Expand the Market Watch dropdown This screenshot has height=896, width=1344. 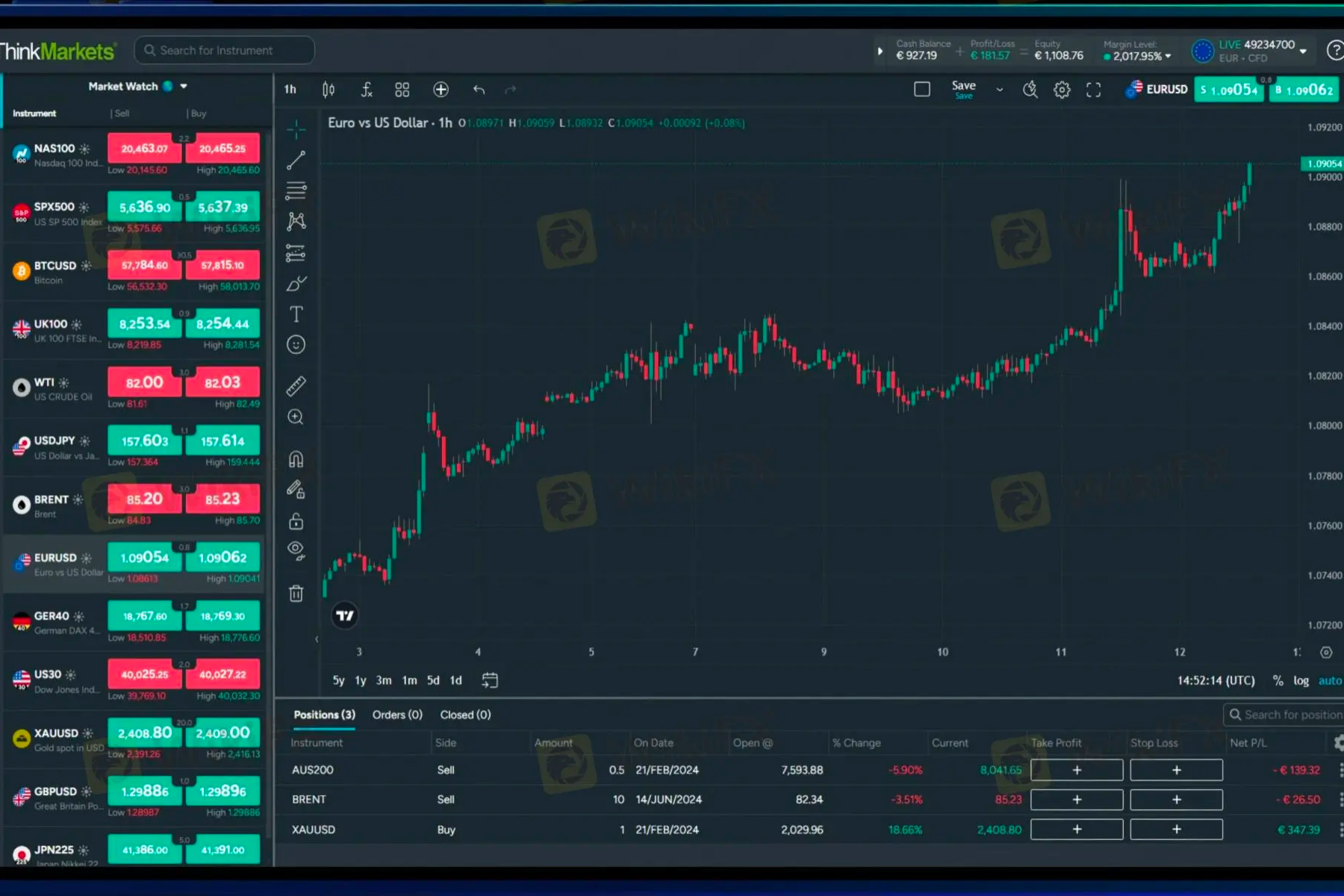184,87
